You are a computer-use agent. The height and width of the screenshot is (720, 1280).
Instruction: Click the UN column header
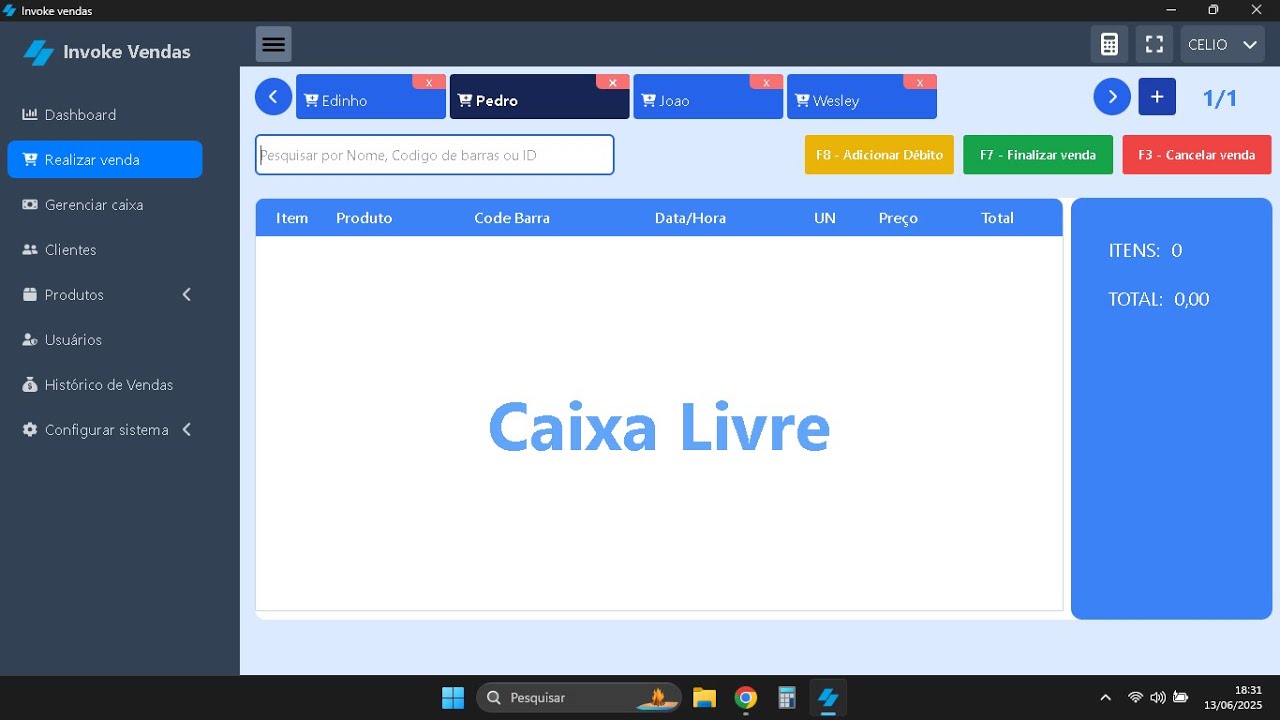point(824,218)
